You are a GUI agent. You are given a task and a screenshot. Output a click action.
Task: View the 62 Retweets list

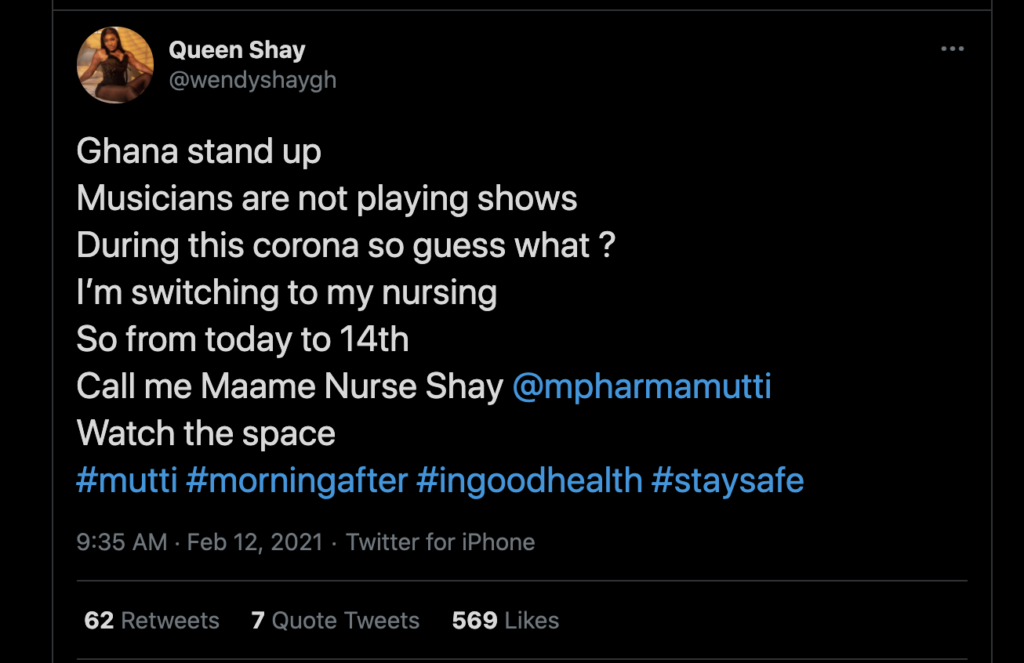pos(151,620)
